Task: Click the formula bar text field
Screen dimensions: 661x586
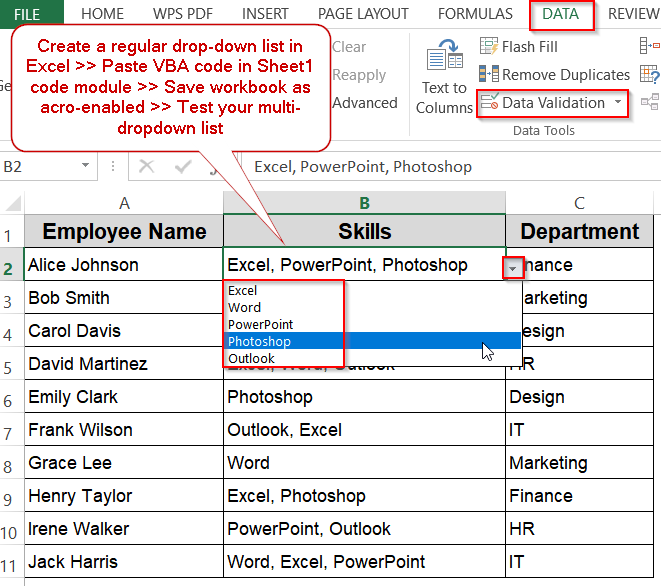Action: [x=450, y=166]
